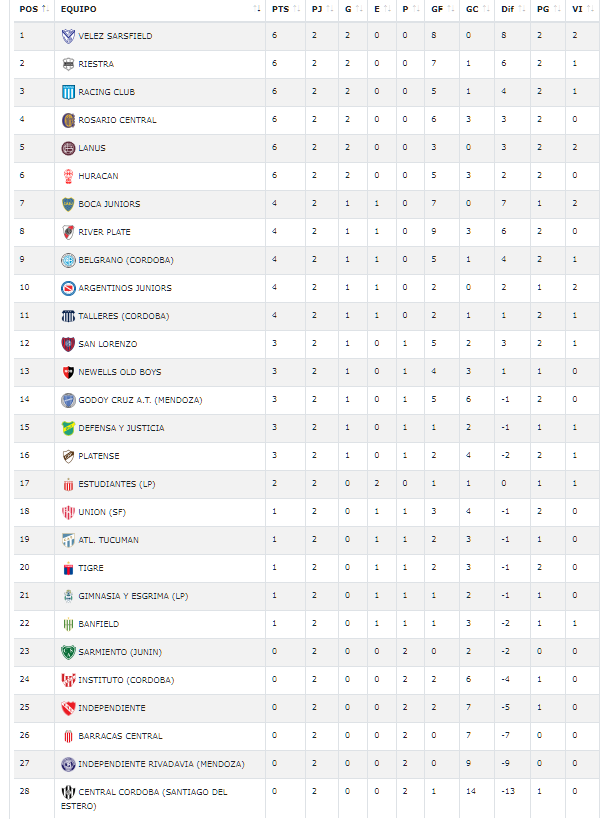Click the Boca Juniors shield icon
Image resolution: width=607 pixels, height=819 pixels.
tap(68, 204)
